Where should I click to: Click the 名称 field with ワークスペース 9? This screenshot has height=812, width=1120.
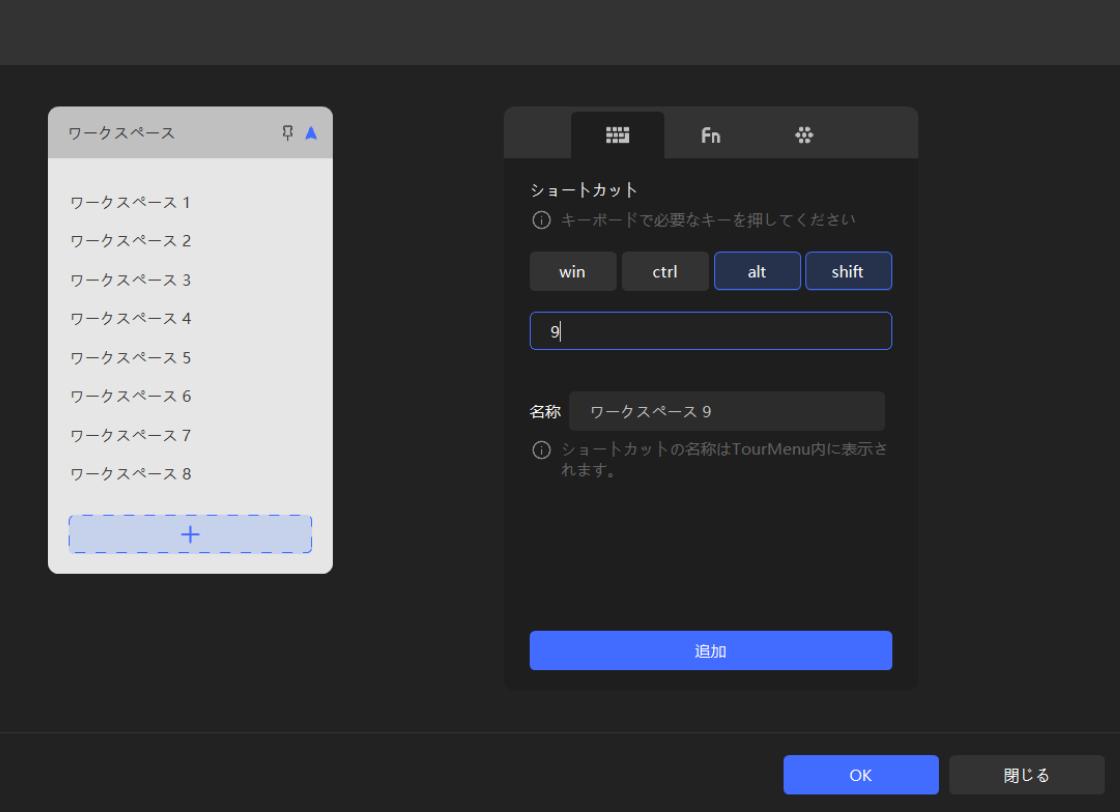[x=726, y=411]
